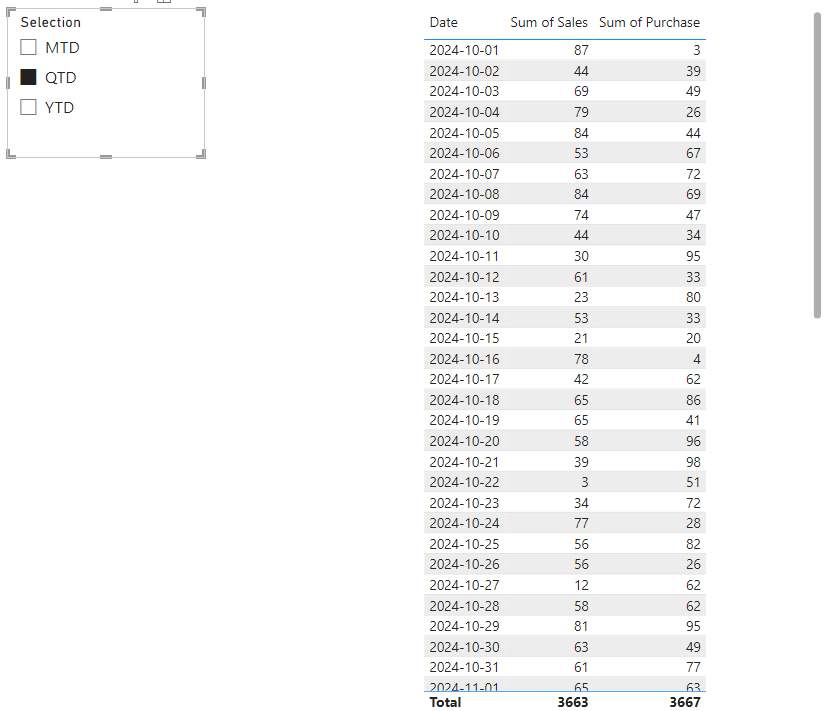Select the 2024-10-06 date cell
The width and height of the screenshot is (839, 711).
tap(464, 154)
